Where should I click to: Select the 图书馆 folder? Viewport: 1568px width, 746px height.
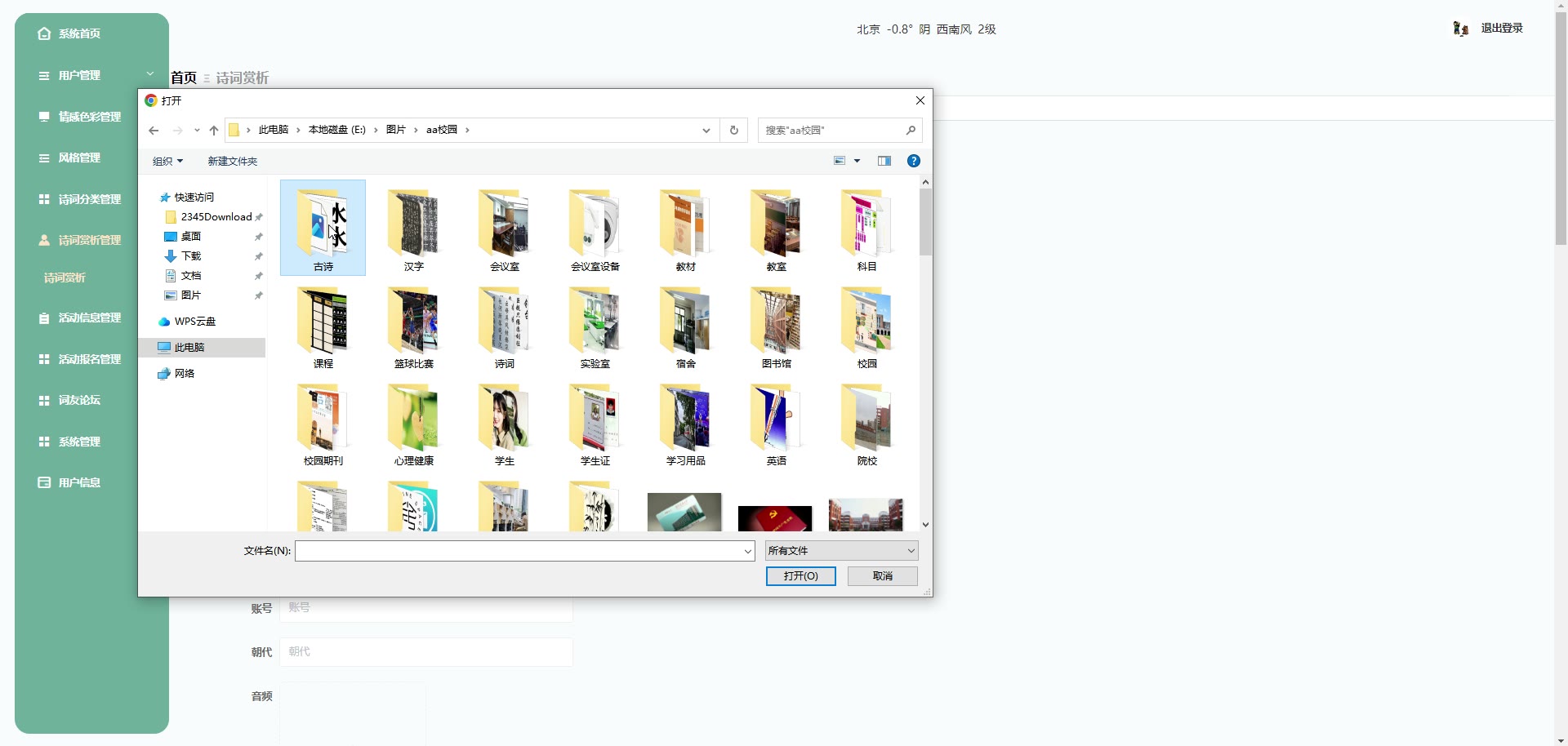pos(776,325)
